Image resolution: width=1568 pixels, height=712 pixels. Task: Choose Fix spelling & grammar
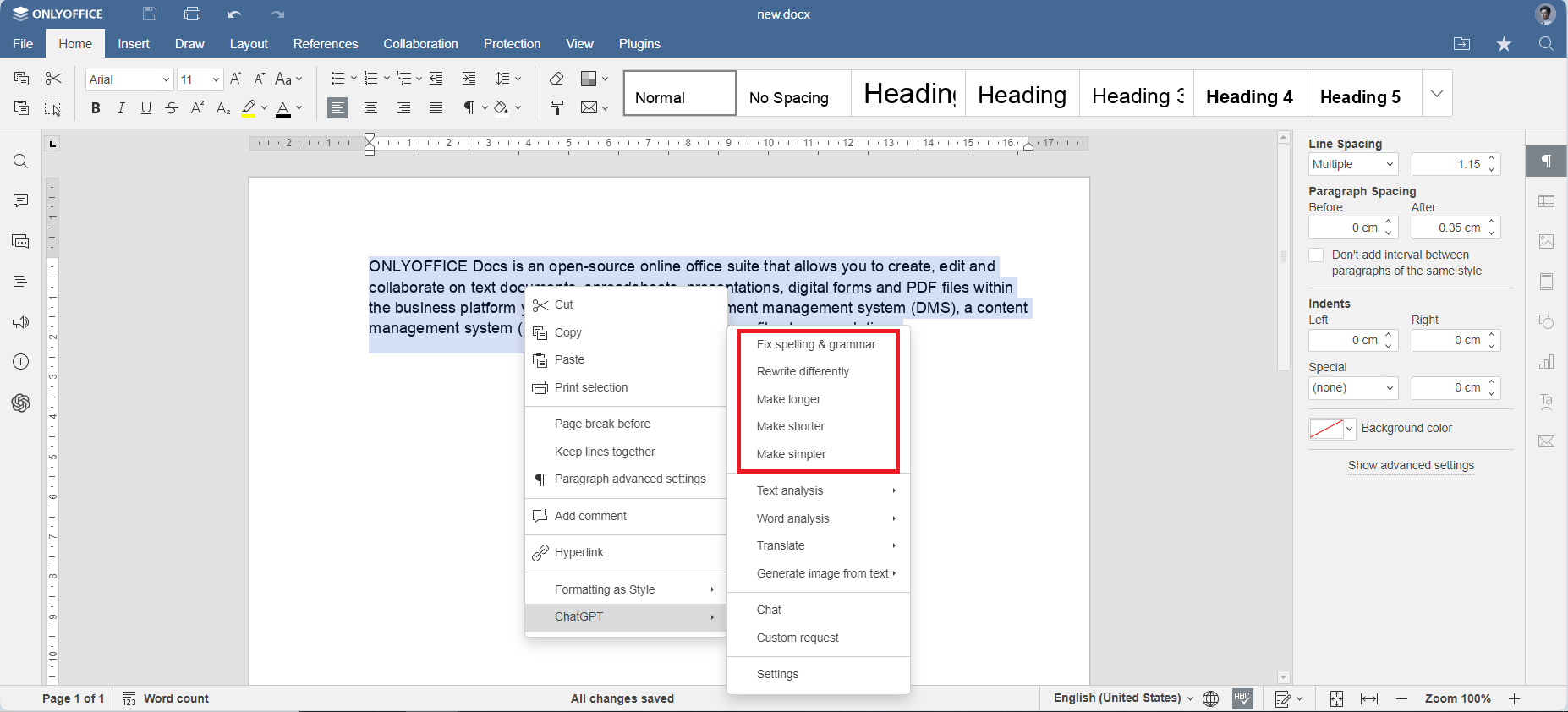pyautogui.click(x=816, y=344)
